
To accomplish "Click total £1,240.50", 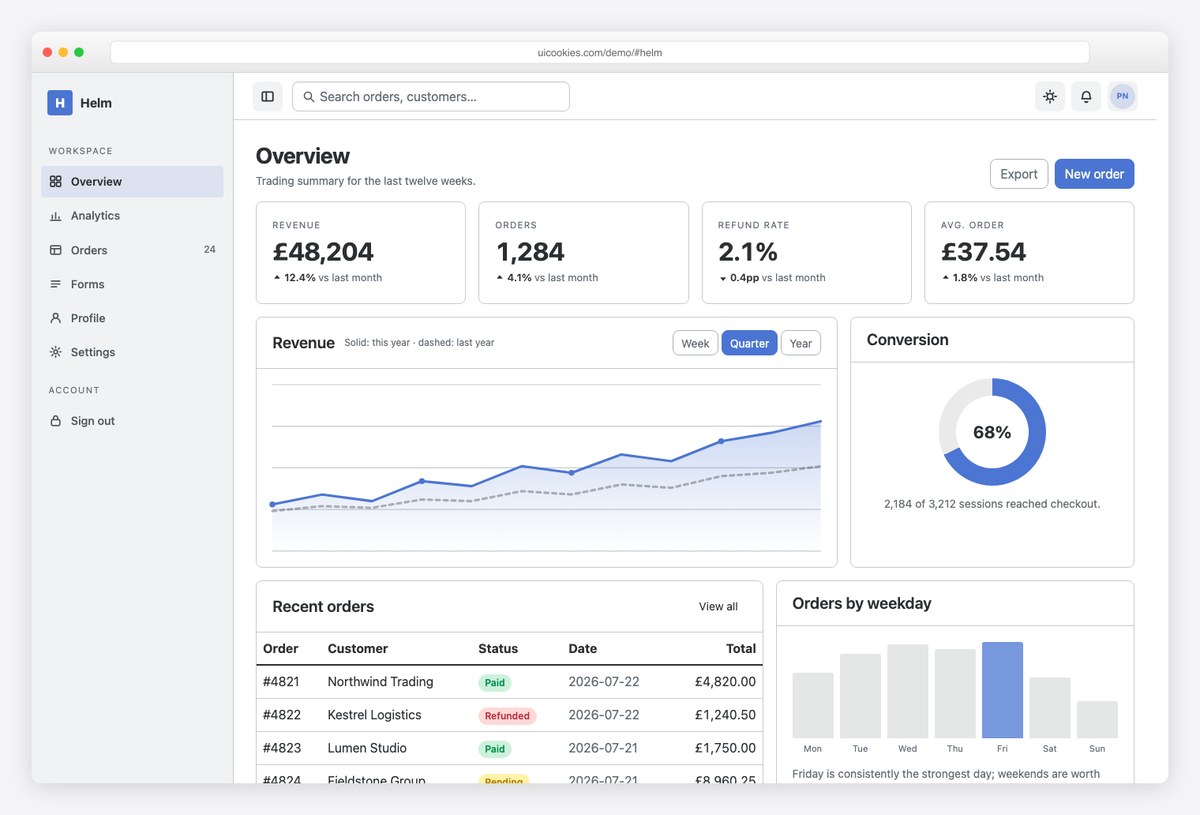I will coord(726,715).
